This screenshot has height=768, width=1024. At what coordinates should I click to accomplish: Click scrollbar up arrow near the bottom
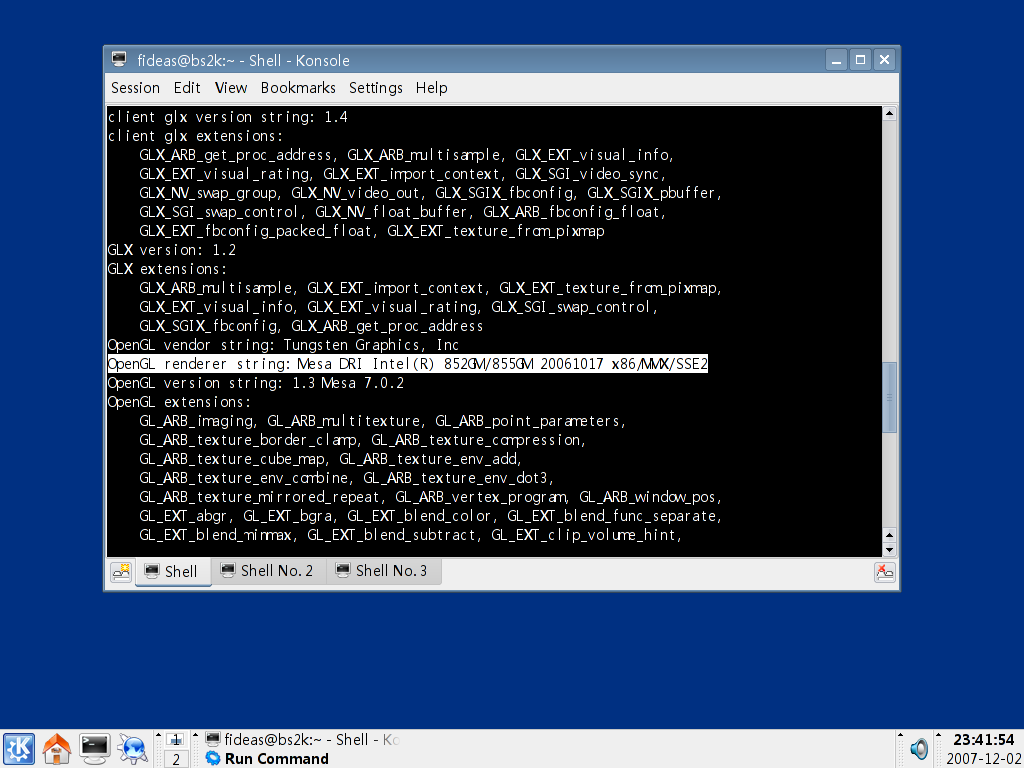coord(889,535)
